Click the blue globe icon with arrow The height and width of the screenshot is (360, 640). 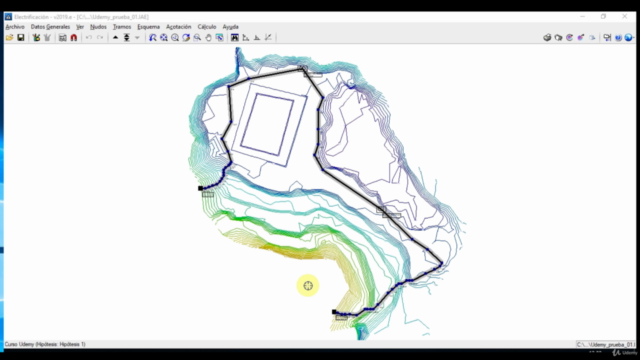pyautogui.click(x=629, y=38)
